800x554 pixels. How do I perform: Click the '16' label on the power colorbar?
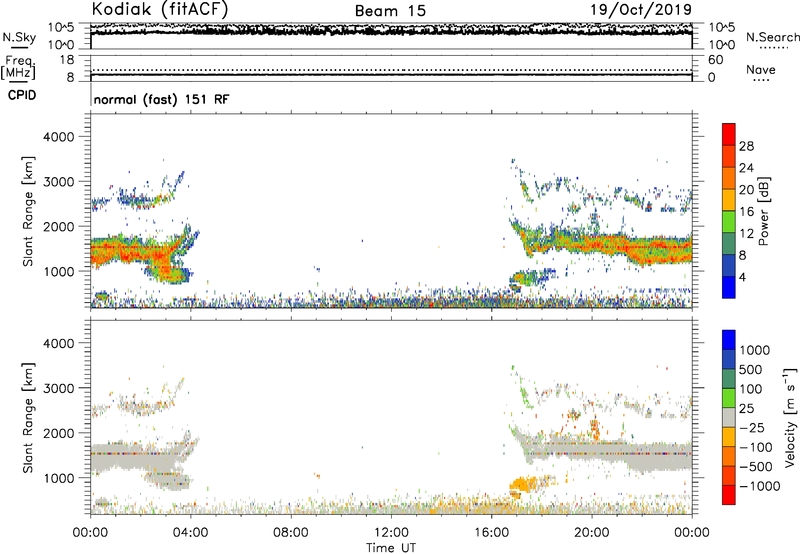(x=746, y=212)
